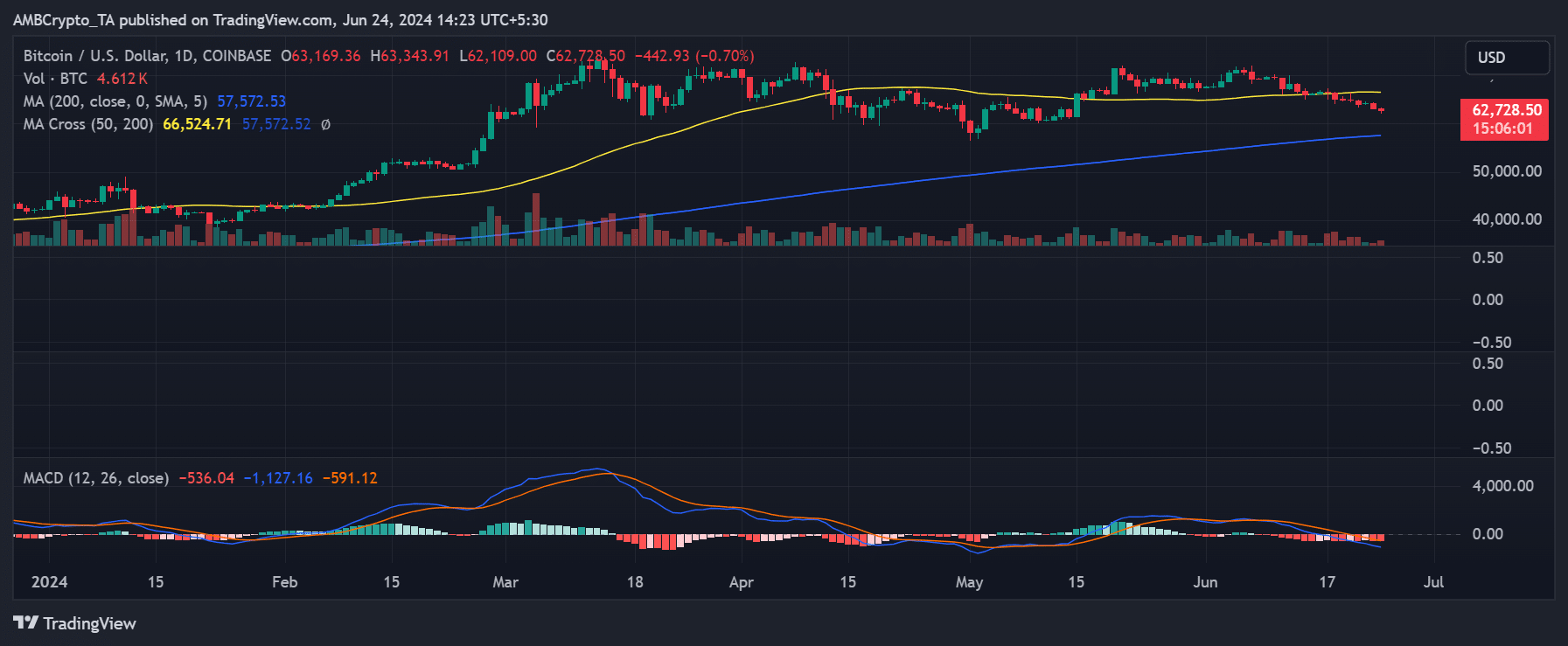Click the 40,000.00 price axis label
The width and height of the screenshot is (1568, 646).
[1507, 219]
